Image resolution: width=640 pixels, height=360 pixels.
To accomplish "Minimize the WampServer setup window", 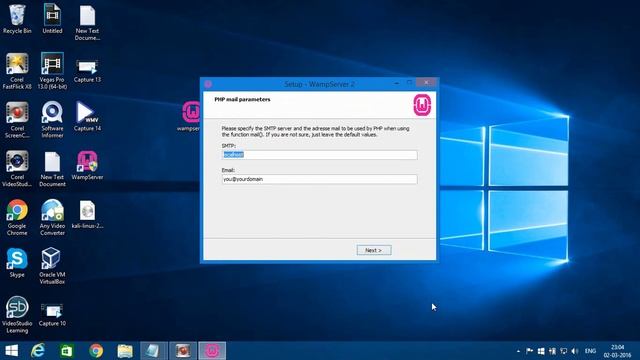I will point(397,83).
